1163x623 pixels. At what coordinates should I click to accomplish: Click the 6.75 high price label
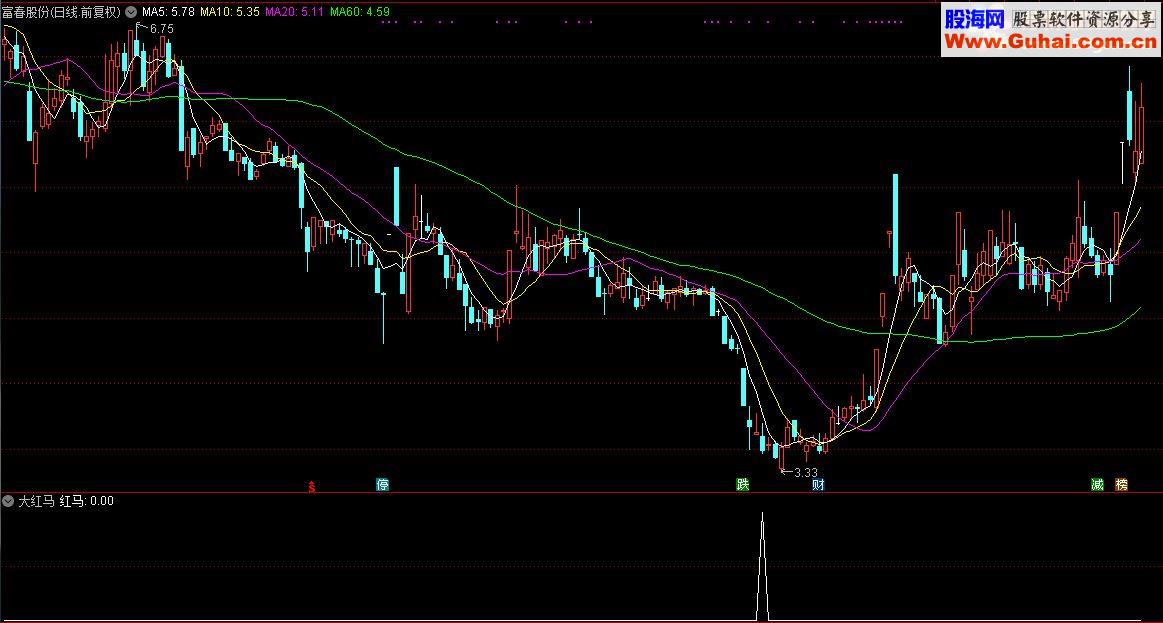tap(161, 29)
